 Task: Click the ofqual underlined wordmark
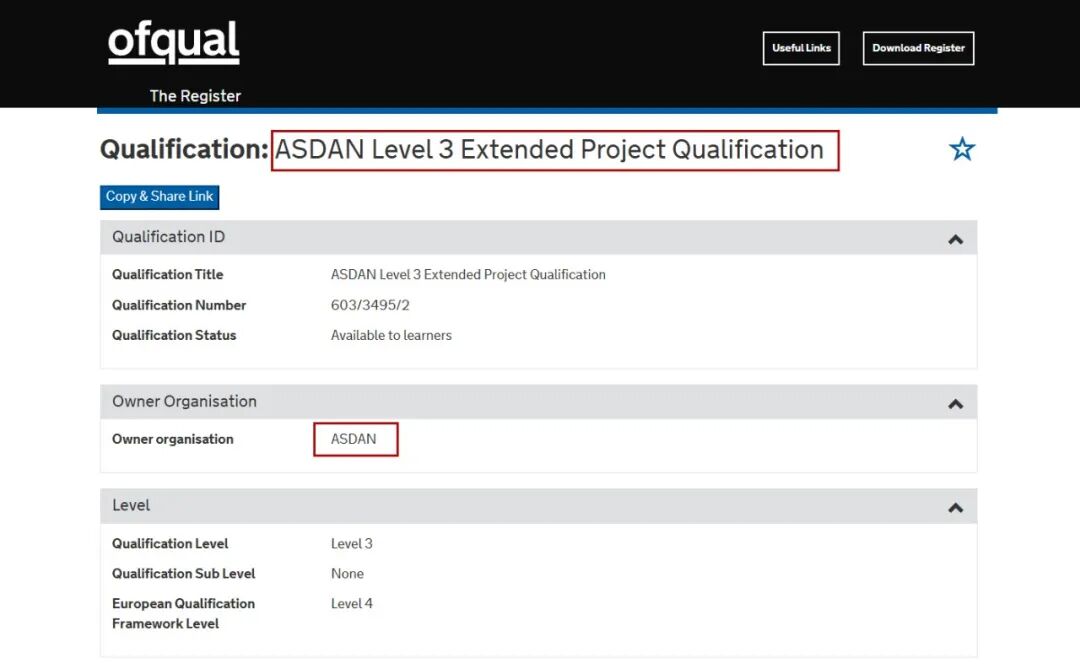172,42
